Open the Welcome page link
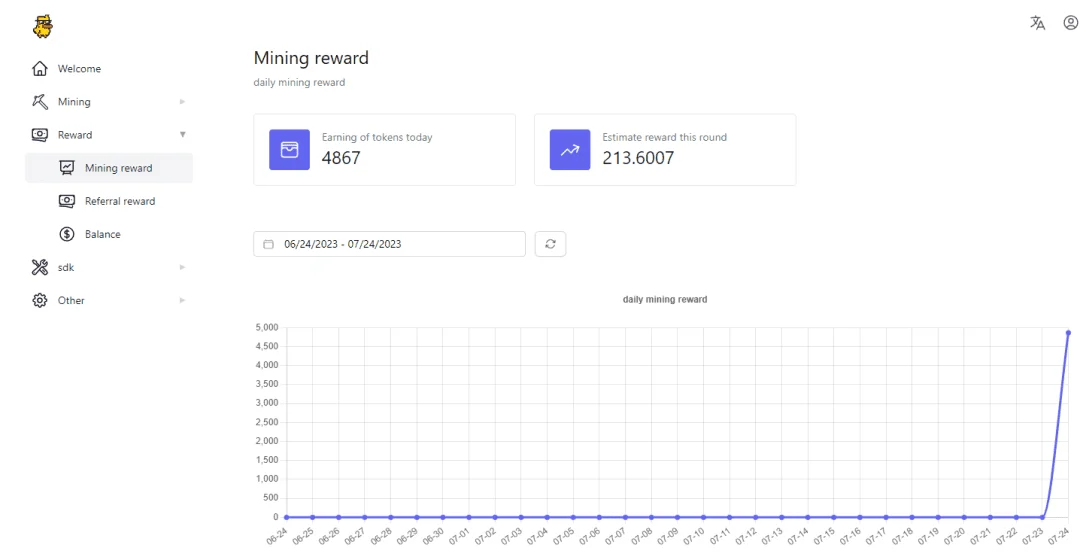This screenshot has width=1080, height=560. point(79,68)
